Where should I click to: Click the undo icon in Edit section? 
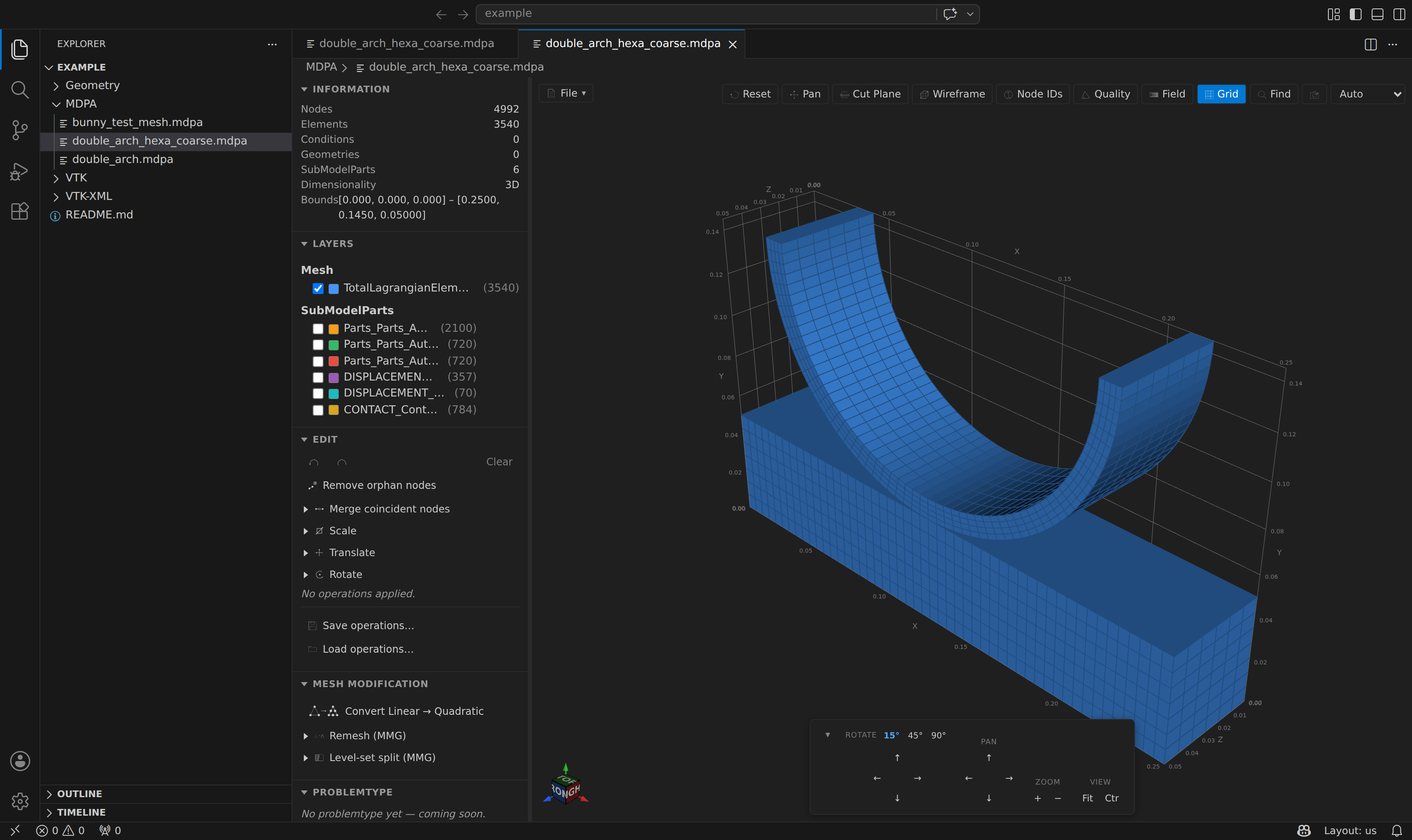click(x=314, y=462)
